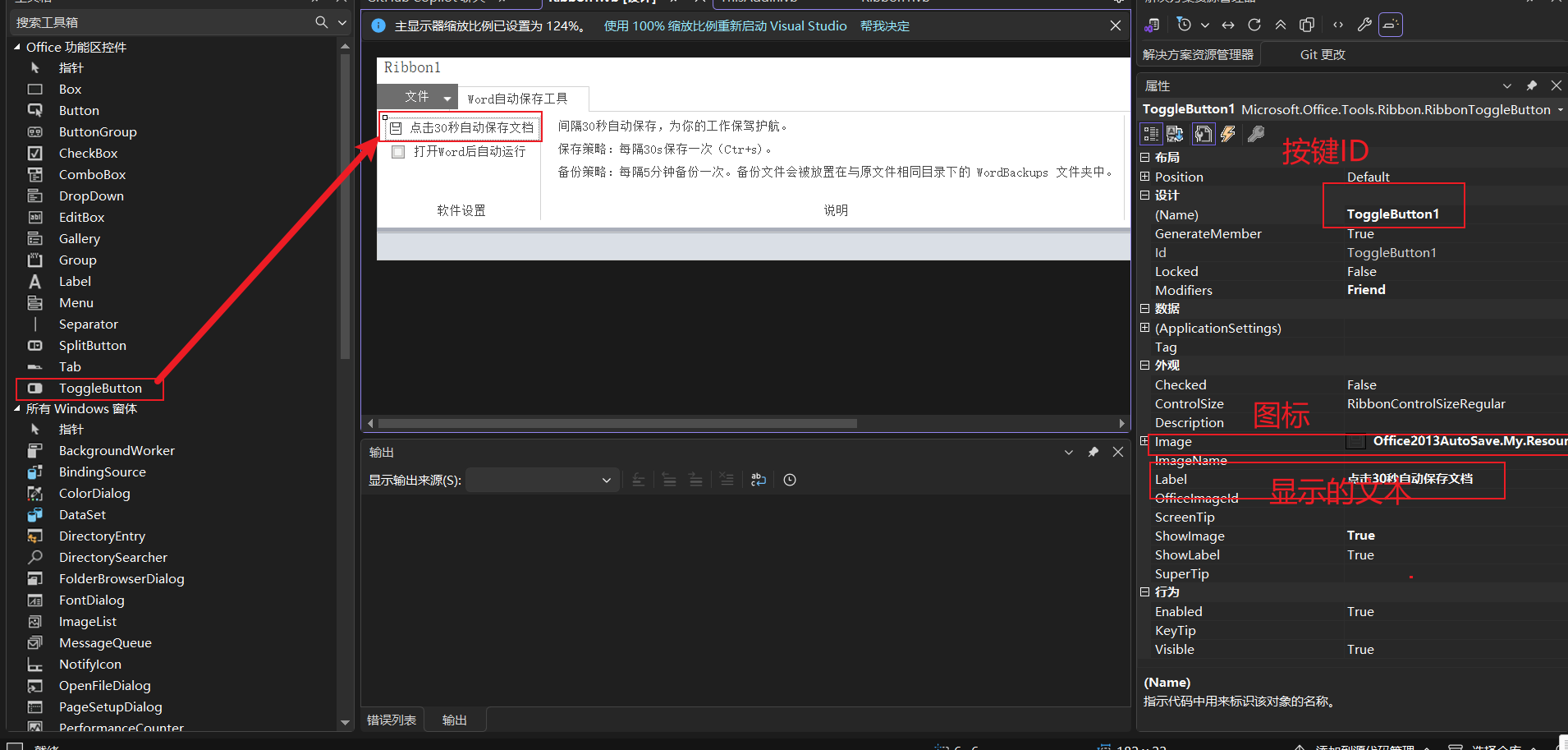Toggle word wrap in the Output window
The width and height of the screenshot is (1568, 750).
[758, 479]
